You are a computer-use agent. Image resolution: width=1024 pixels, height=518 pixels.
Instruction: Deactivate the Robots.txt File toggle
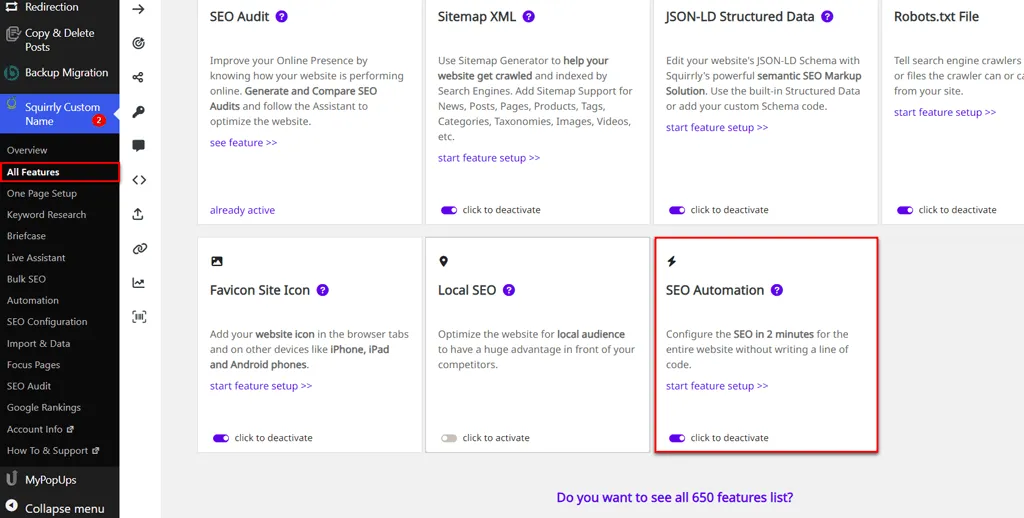click(904, 210)
